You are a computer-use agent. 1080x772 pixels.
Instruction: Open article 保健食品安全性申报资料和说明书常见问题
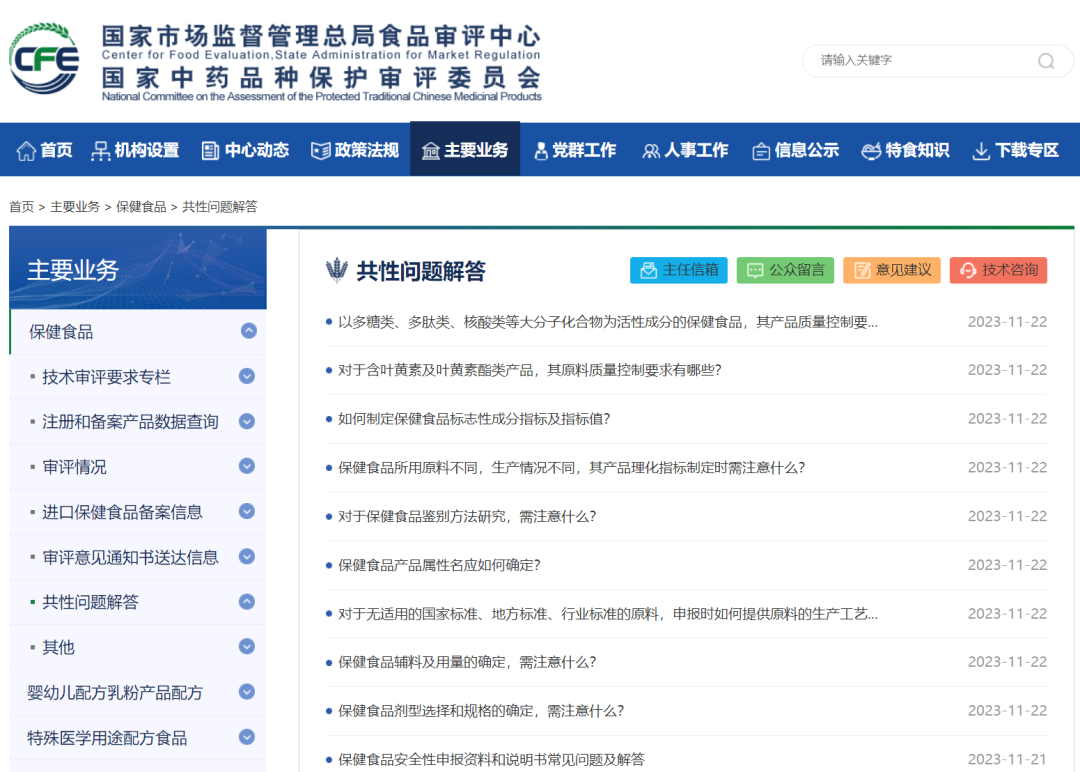pos(491,760)
